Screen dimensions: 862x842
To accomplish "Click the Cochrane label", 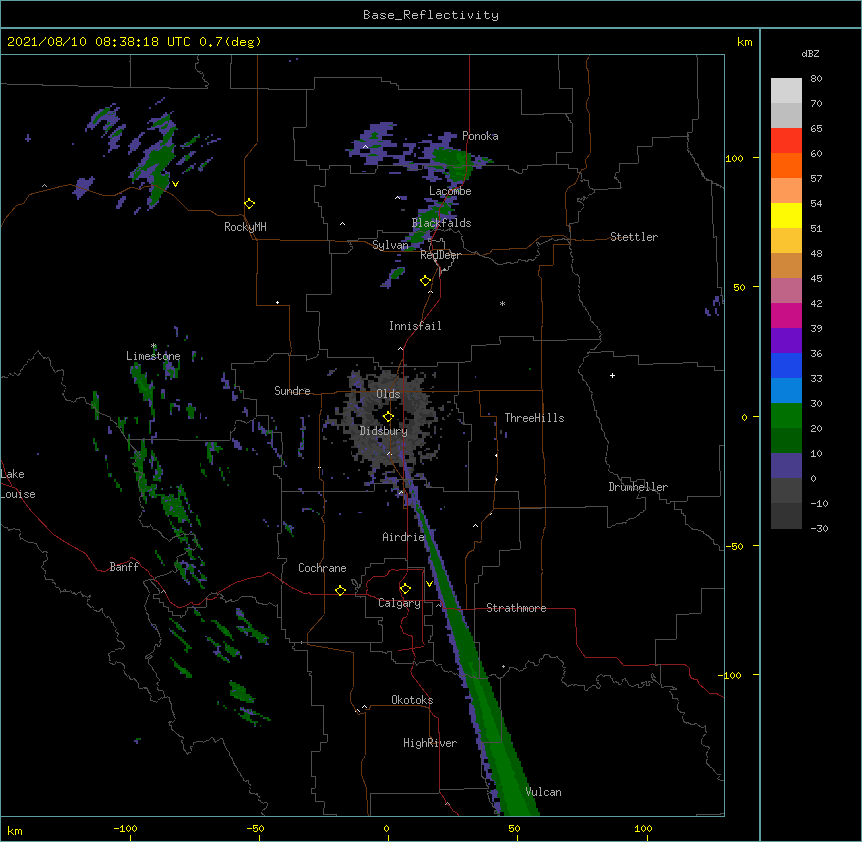I will pyautogui.click(x=322, y=568).
